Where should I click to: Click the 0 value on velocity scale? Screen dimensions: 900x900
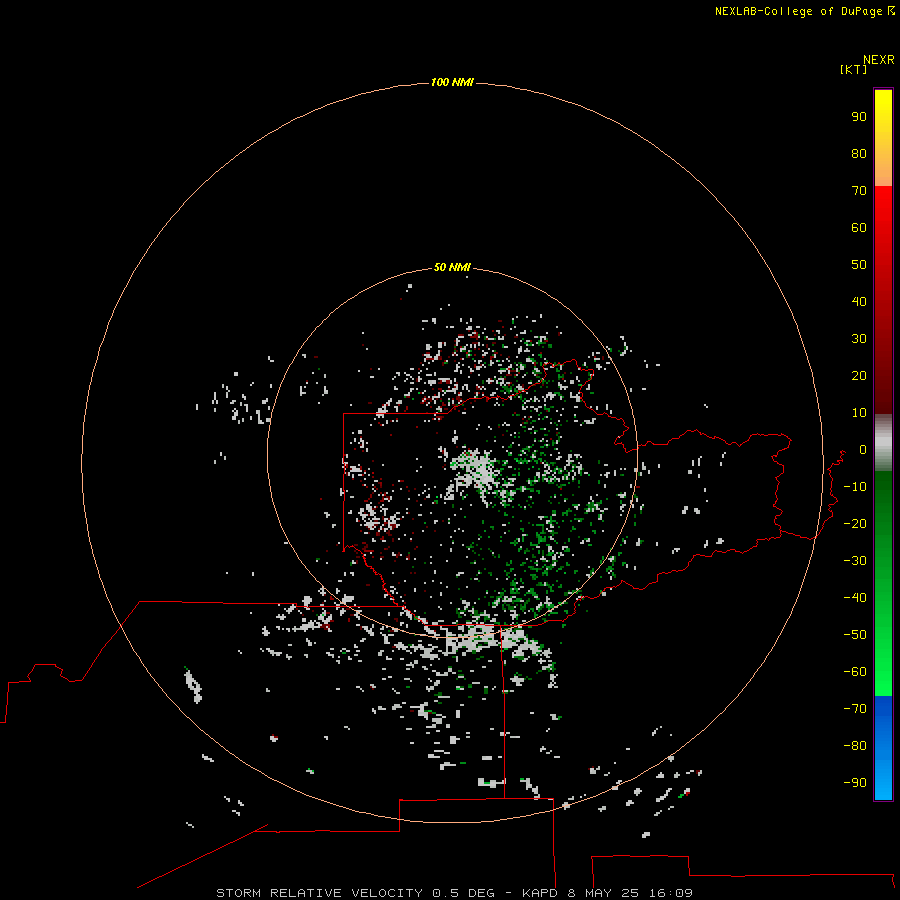[863, 450]
